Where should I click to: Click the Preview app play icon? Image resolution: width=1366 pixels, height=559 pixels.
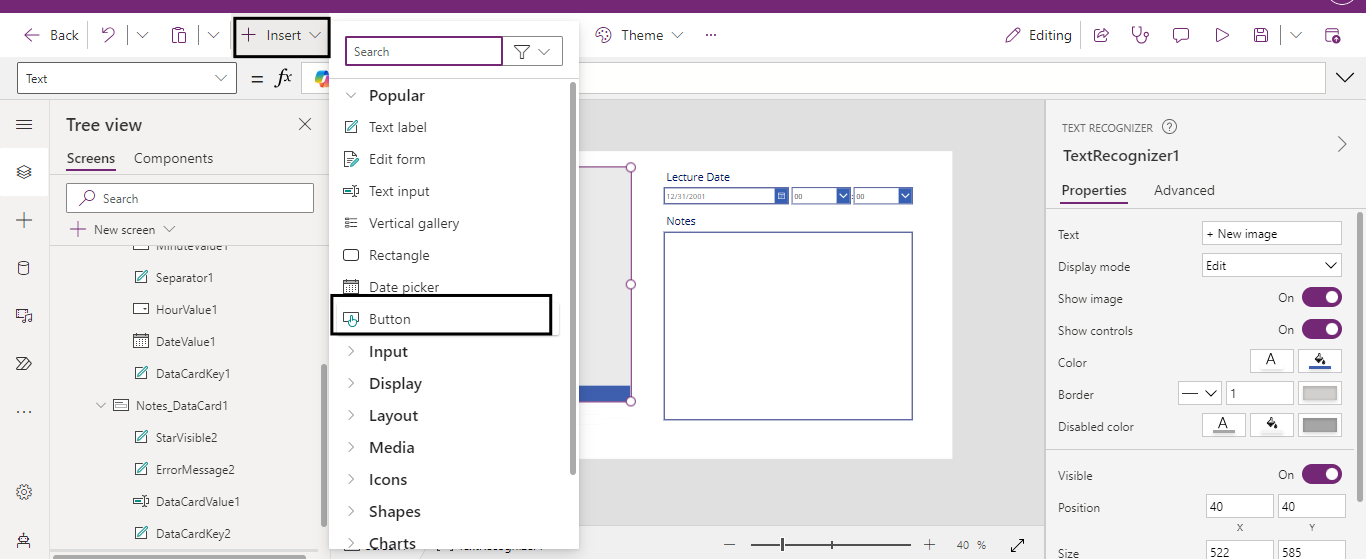click(x=1221, y=35)
